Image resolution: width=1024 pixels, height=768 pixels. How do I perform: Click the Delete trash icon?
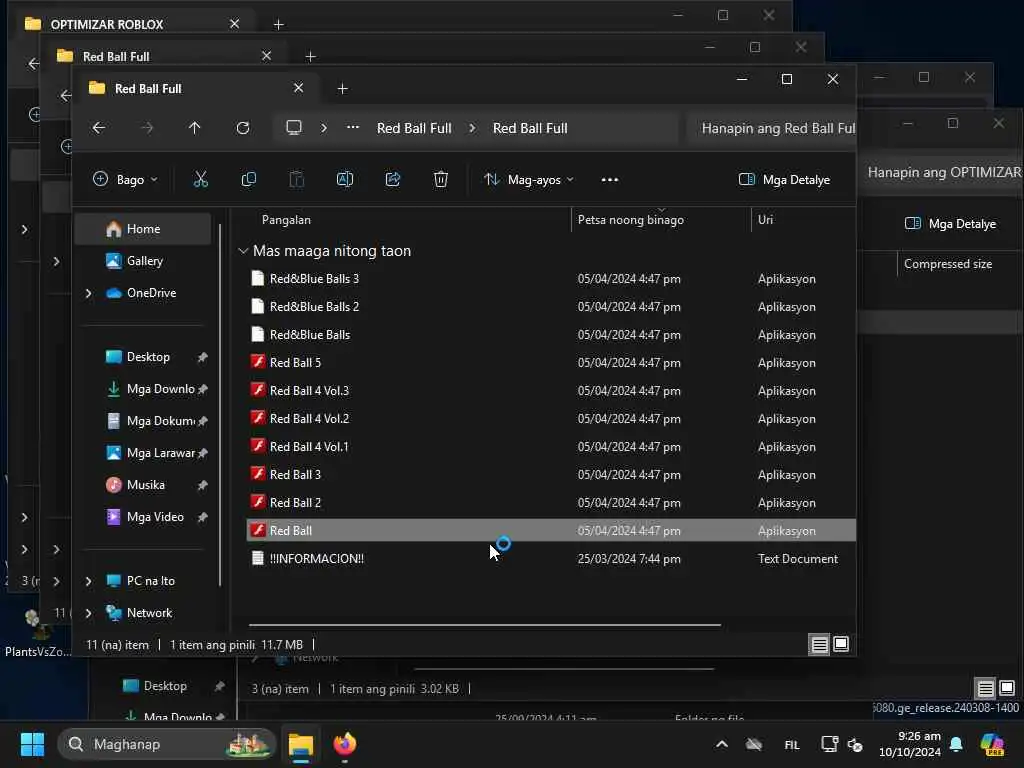[441, 180]
